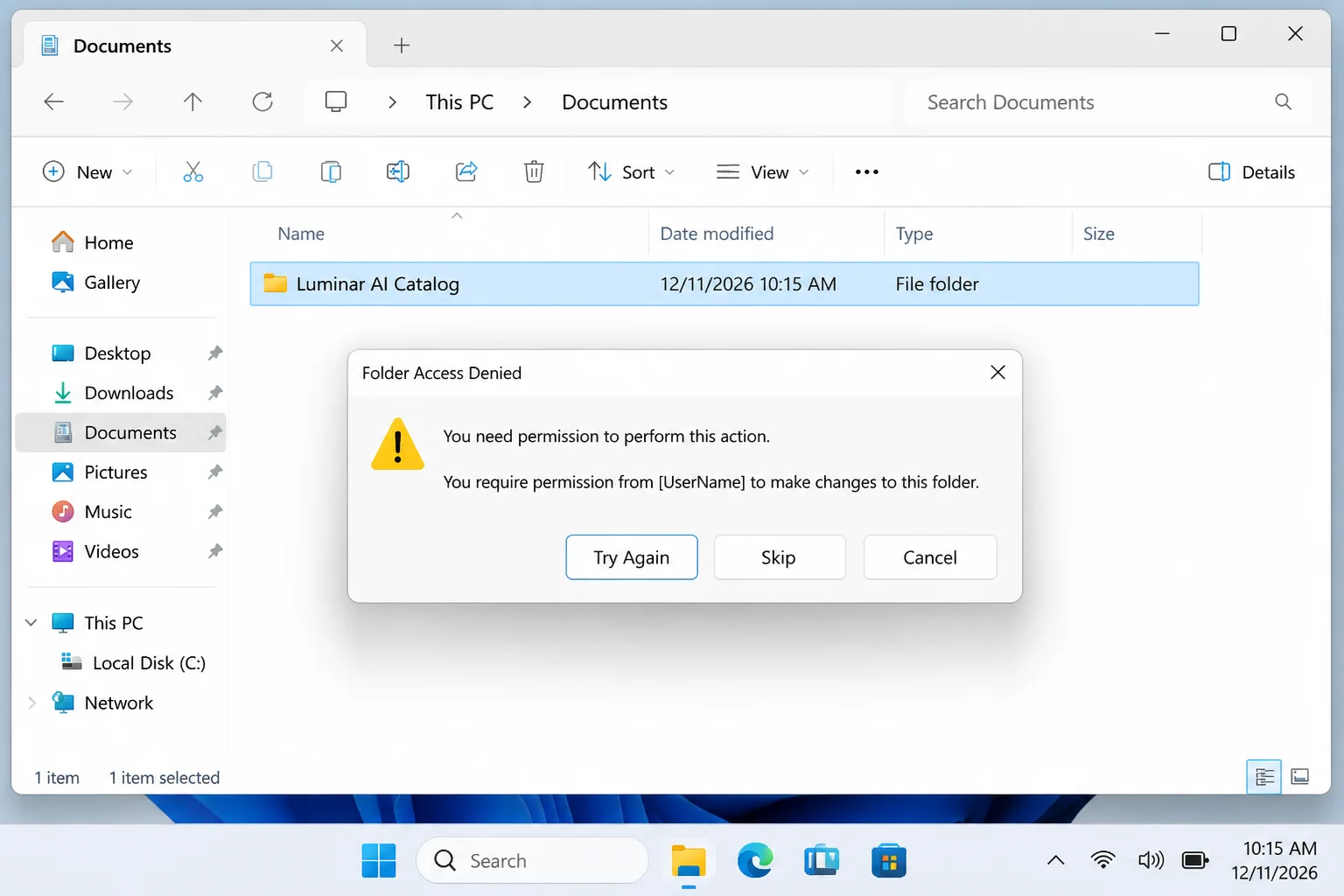1344x896 pixels.
Task: Click the battery status icon
Action: [x=1195, y=860]
